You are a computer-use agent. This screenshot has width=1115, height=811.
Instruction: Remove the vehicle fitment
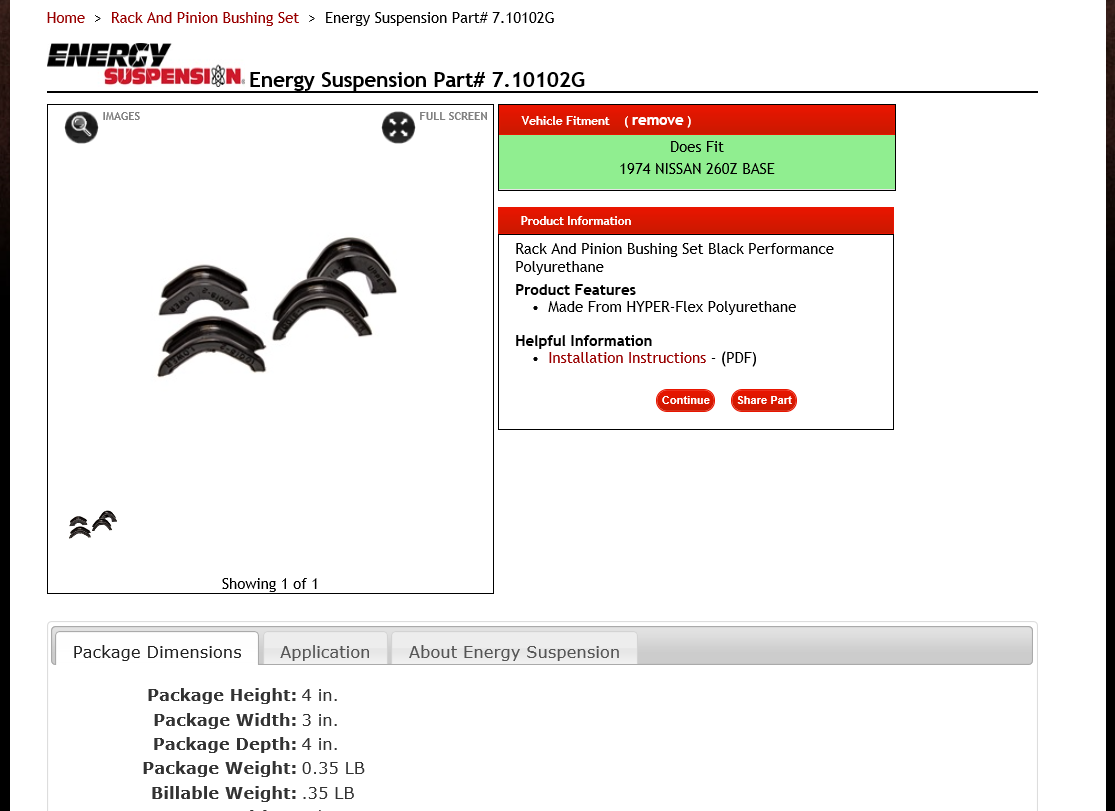(658, 120)
